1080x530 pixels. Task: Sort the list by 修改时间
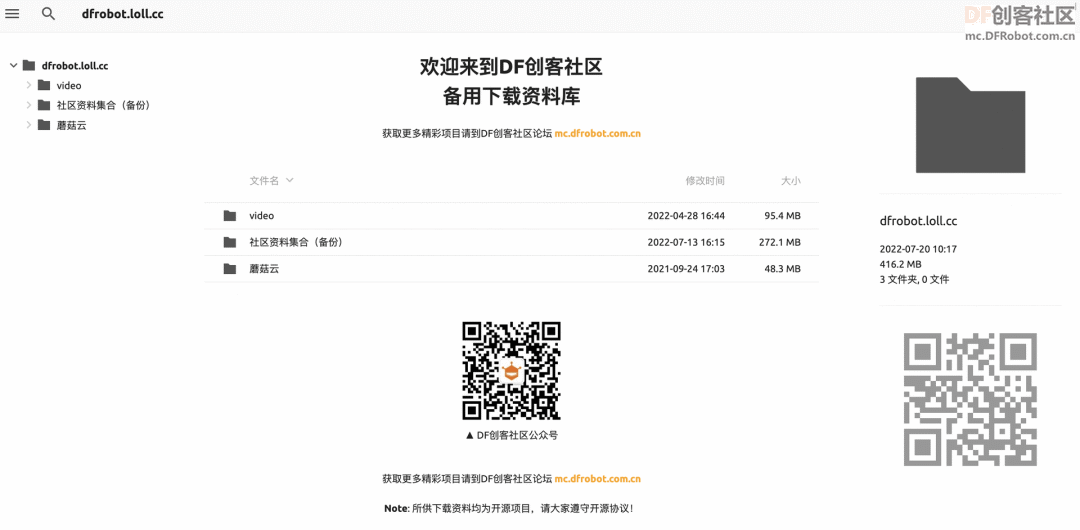705,181
